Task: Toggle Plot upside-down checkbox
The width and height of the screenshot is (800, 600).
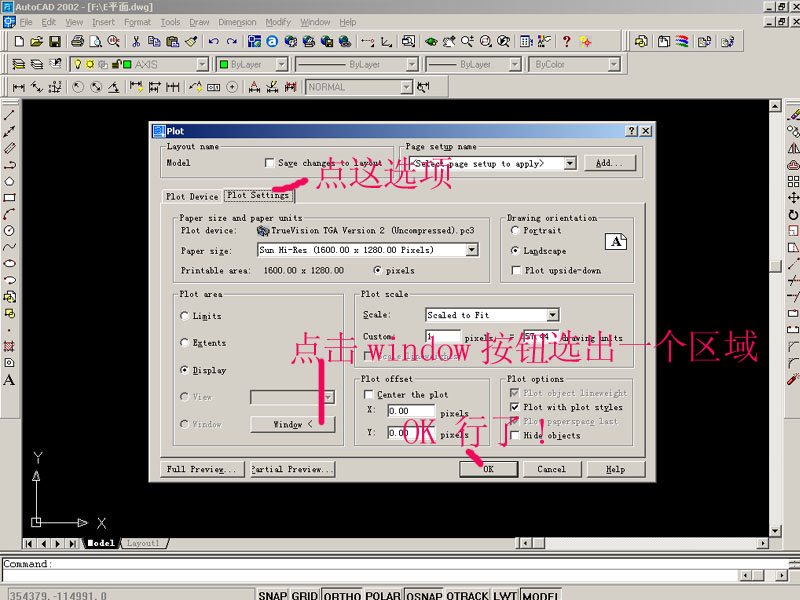Action: tap(516, 270)
